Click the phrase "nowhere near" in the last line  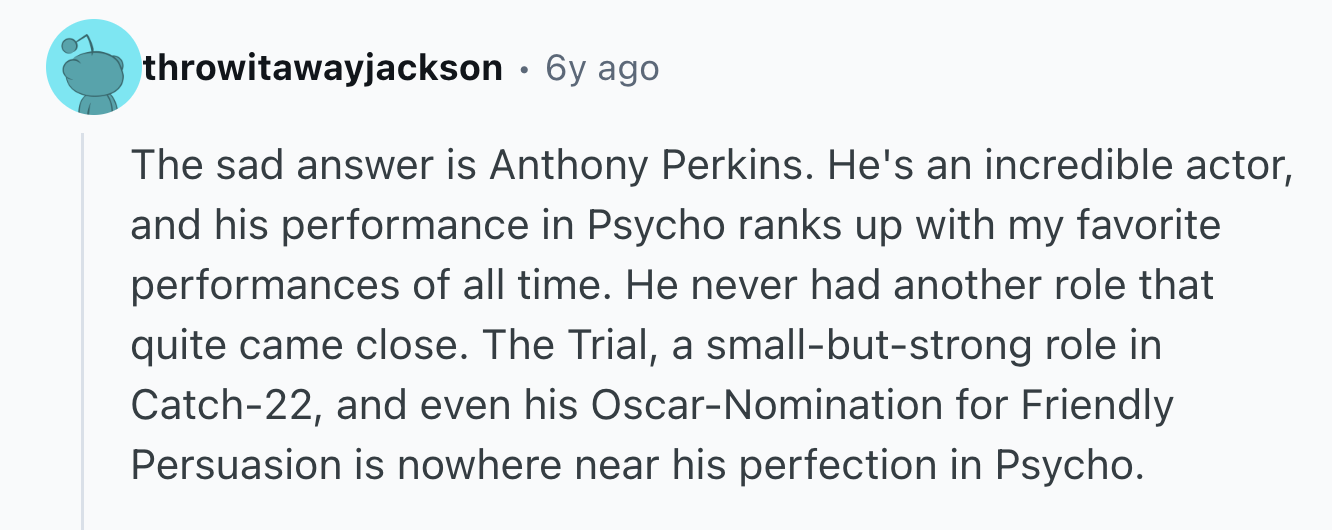click(499, 465)
